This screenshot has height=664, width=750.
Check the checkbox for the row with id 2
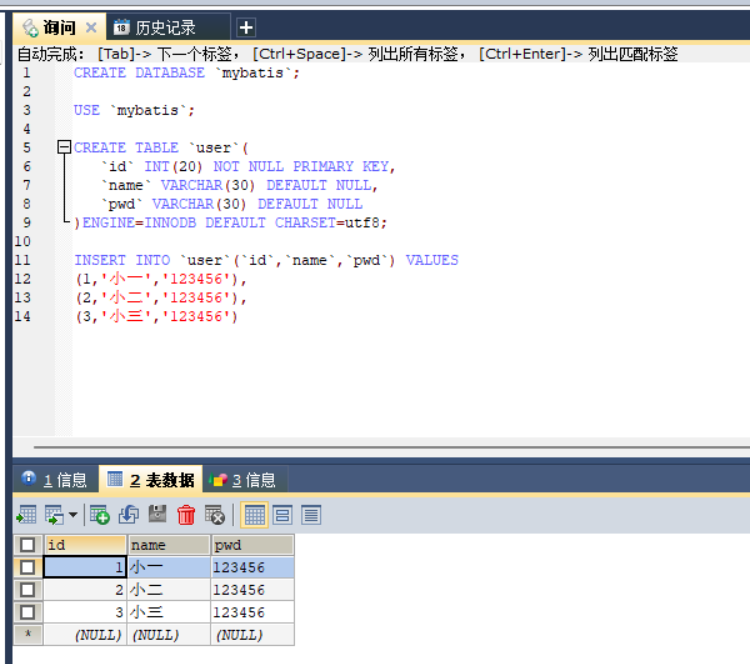[x=28, y=590]
